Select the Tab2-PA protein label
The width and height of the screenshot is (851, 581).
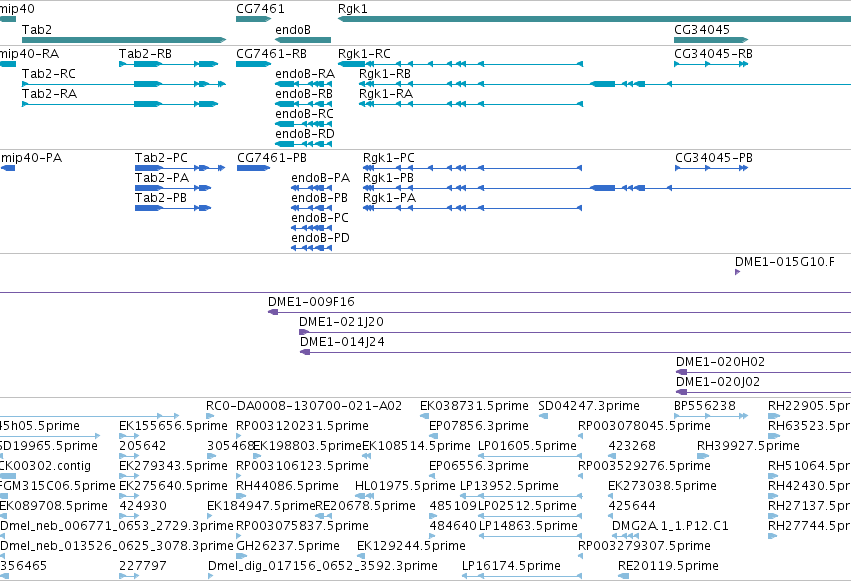pos(162,178)
